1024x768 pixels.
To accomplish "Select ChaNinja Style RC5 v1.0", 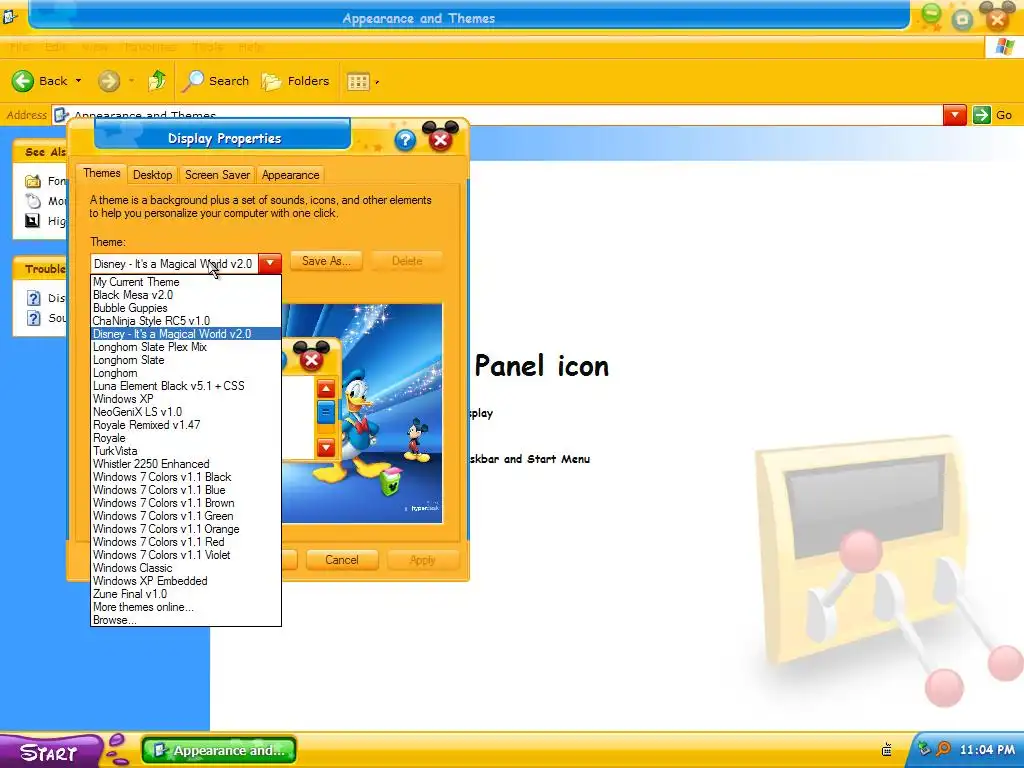I will pos(186,321).
